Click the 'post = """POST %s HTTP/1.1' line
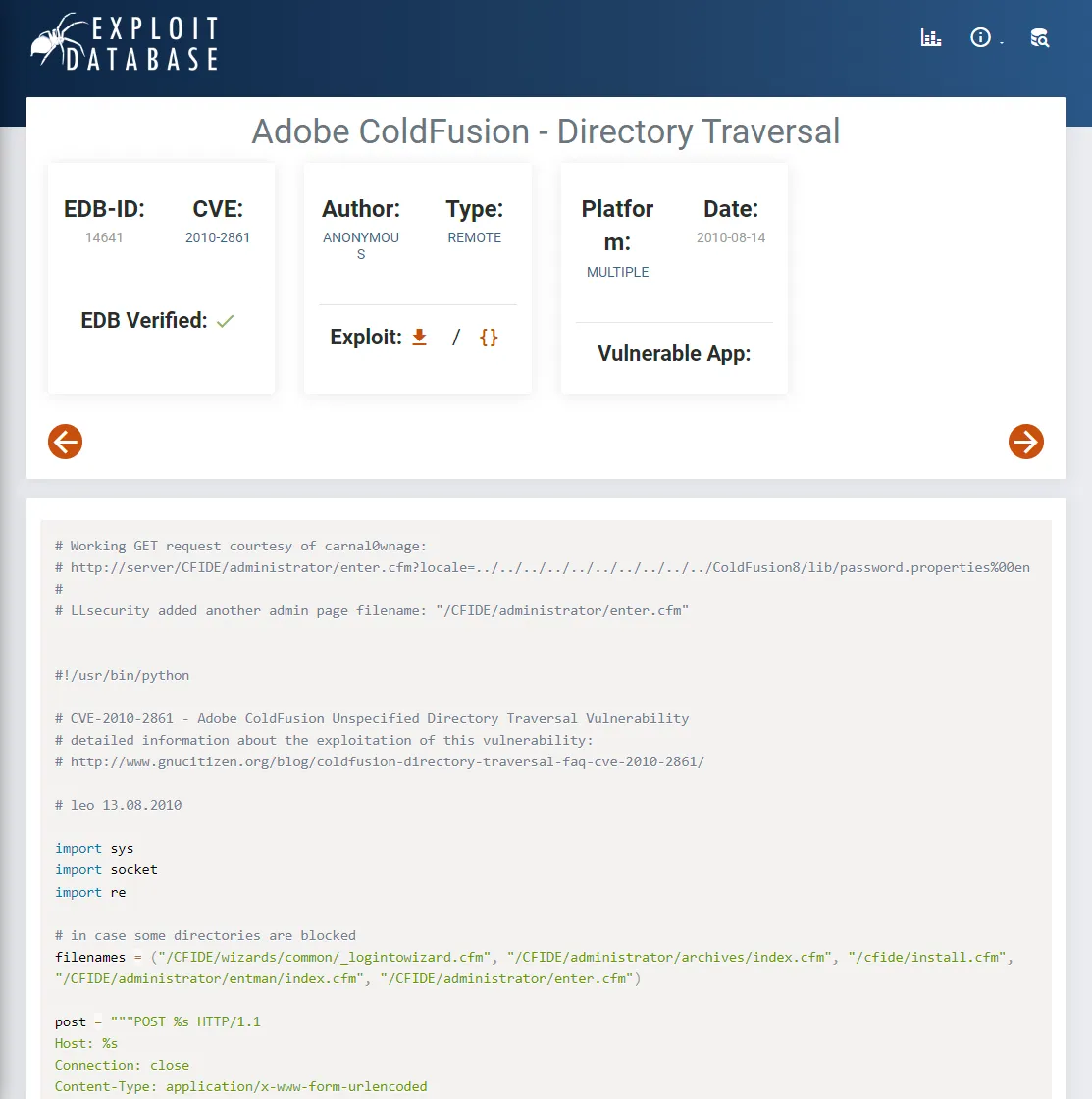1092x1099 pixels. [158, 1021]
